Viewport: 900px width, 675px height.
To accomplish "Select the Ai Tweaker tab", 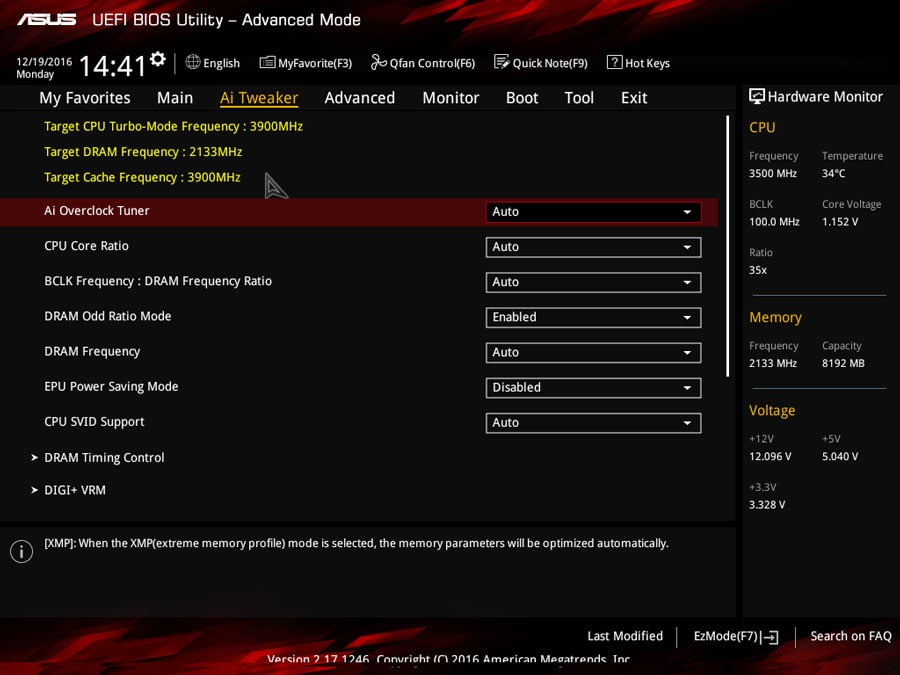I will [x=259, y=98].
